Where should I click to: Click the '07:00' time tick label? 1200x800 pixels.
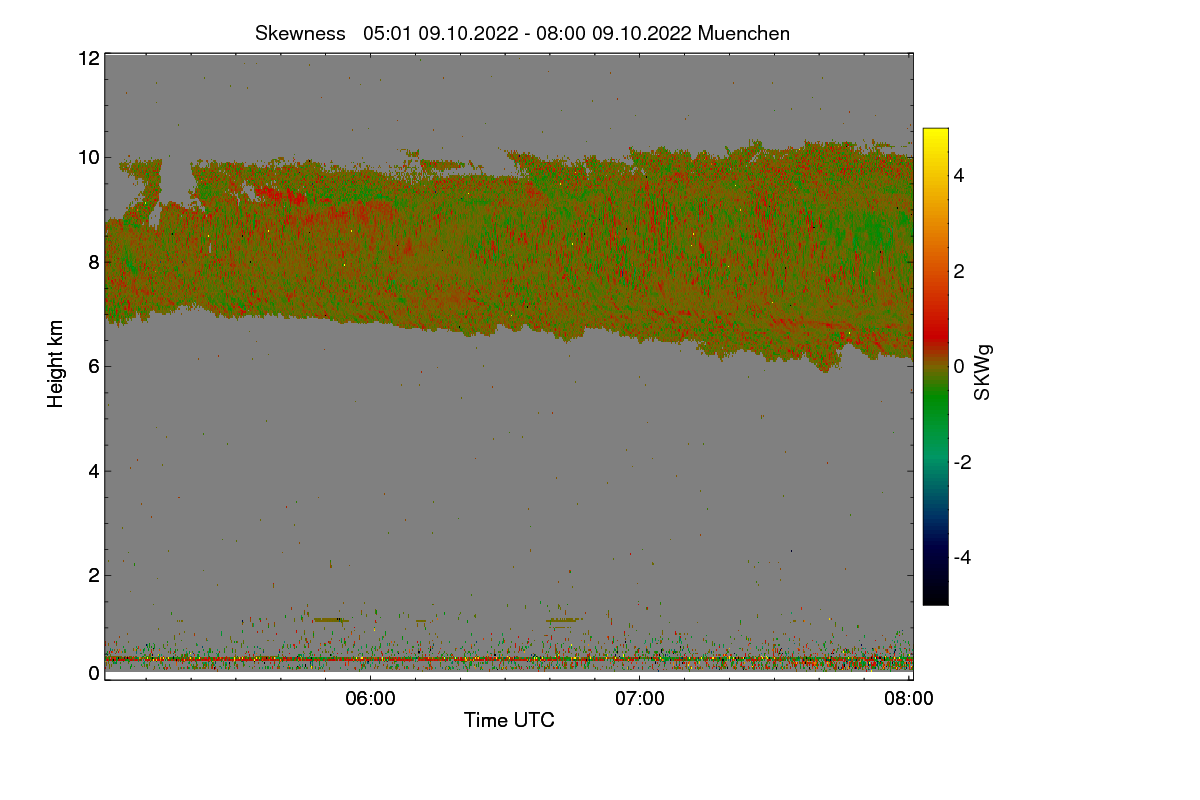coord(639,699)
